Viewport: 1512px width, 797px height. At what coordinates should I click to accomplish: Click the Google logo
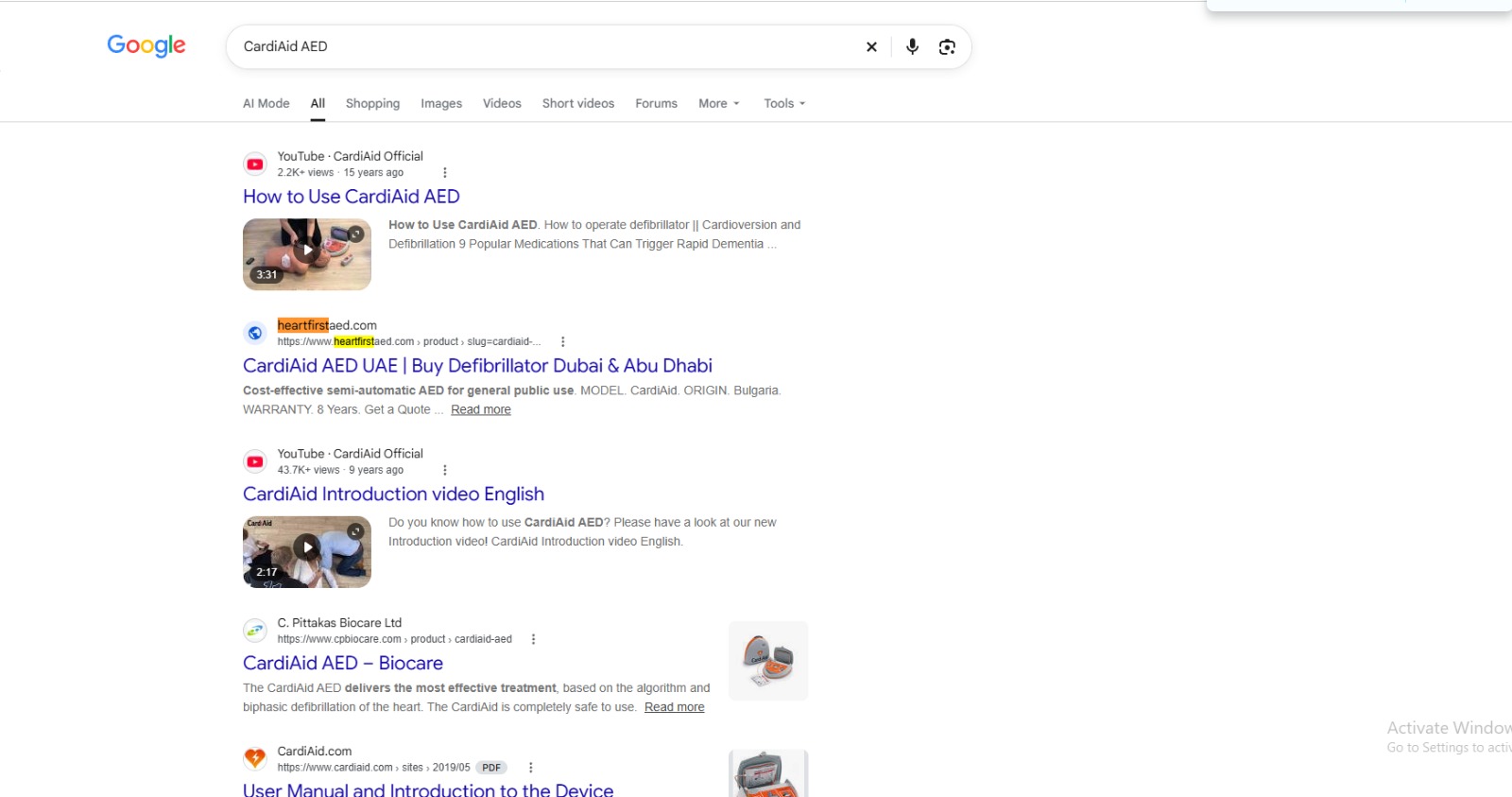pos(146,45)
